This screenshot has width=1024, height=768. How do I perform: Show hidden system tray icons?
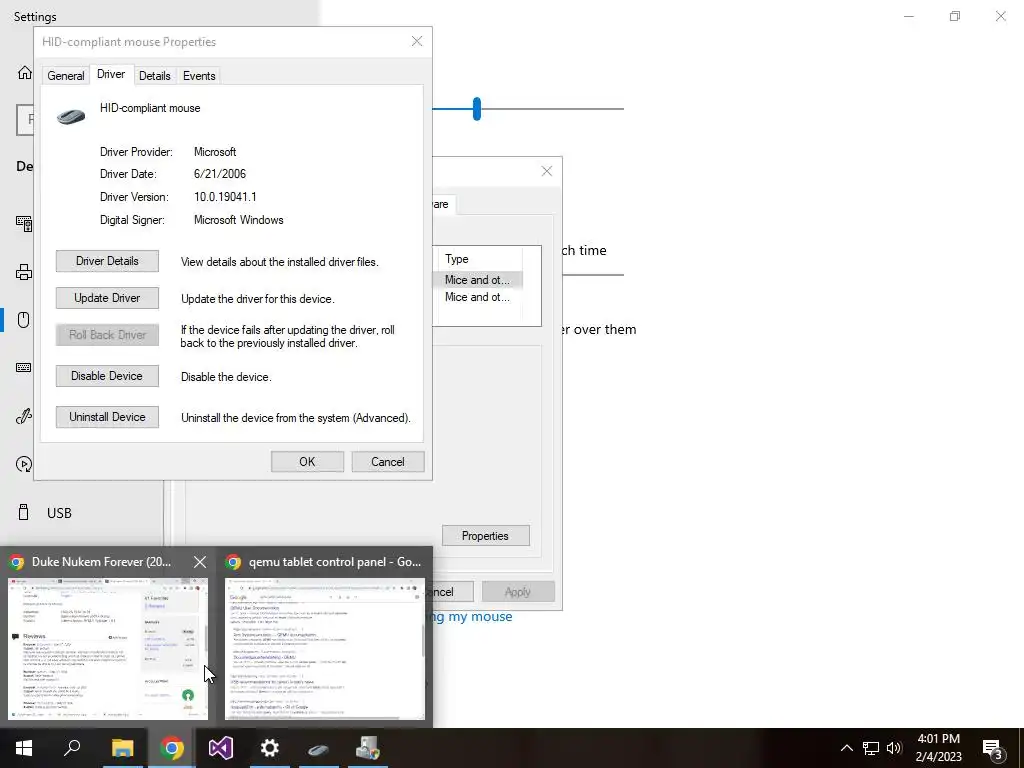point(846,748)
